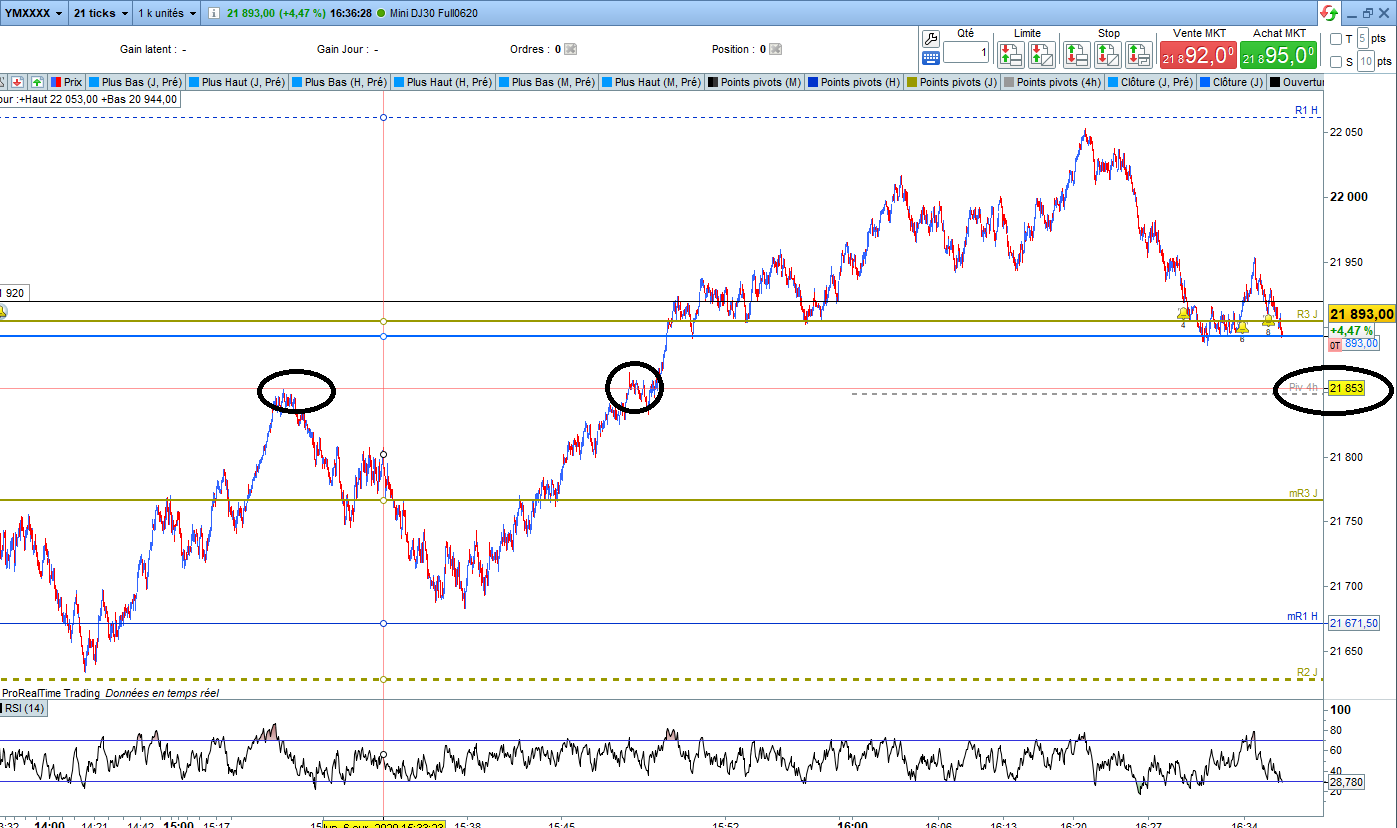Viewport: 1397px width, 828px height.
Task: Select the Plus Haut (J, Pré) tab
Action: point(238,82)
